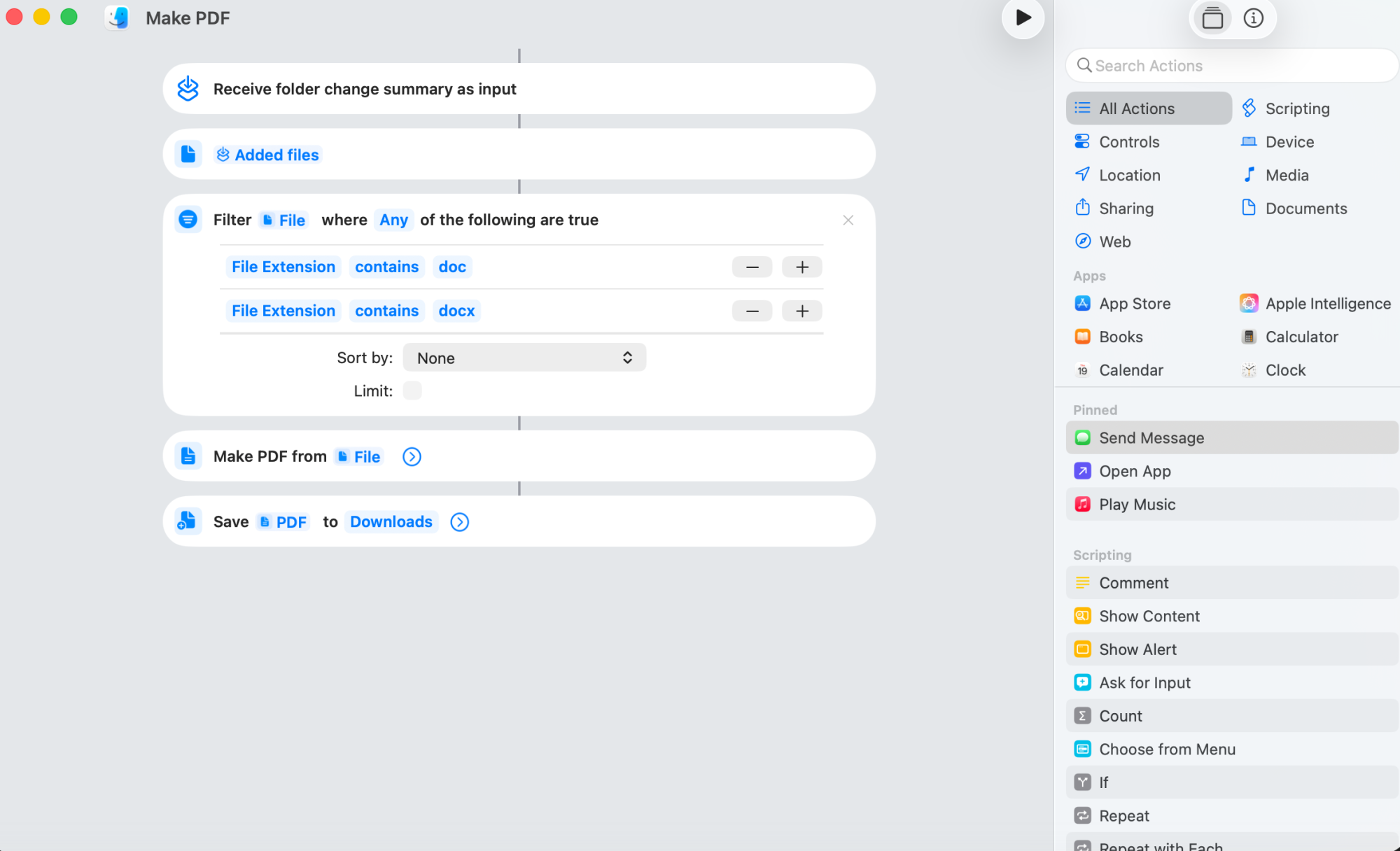Expand Make PDF options chevron
The image size is (1400, 851).
[x=412, y=457]
